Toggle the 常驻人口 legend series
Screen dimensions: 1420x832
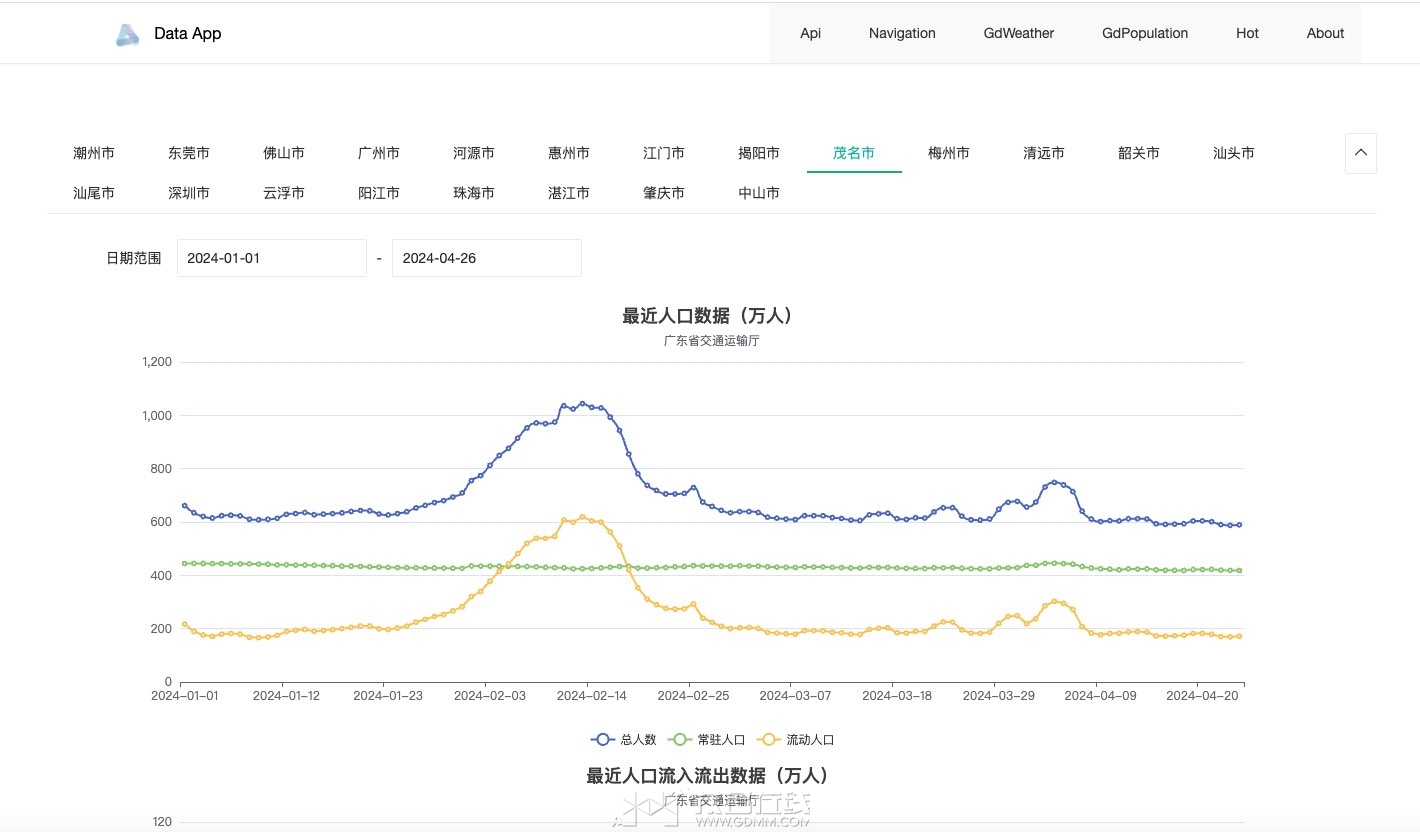[707, 740]
